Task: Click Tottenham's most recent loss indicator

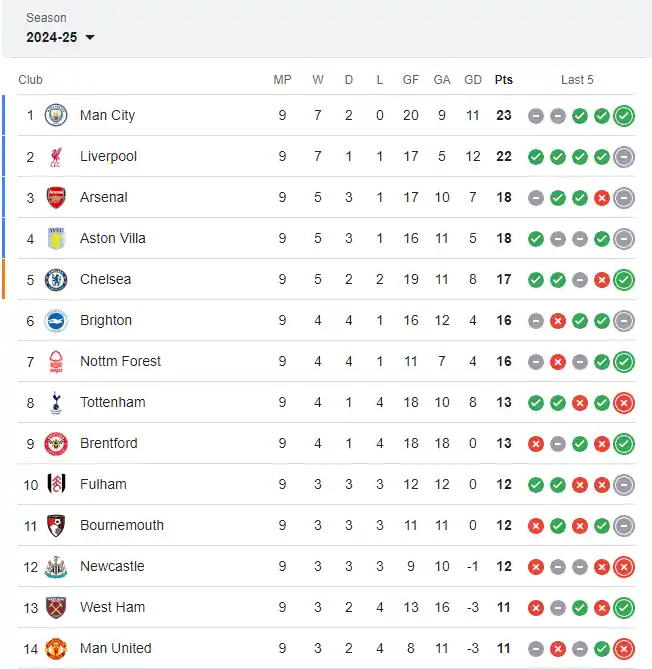Action: point(624,403)
